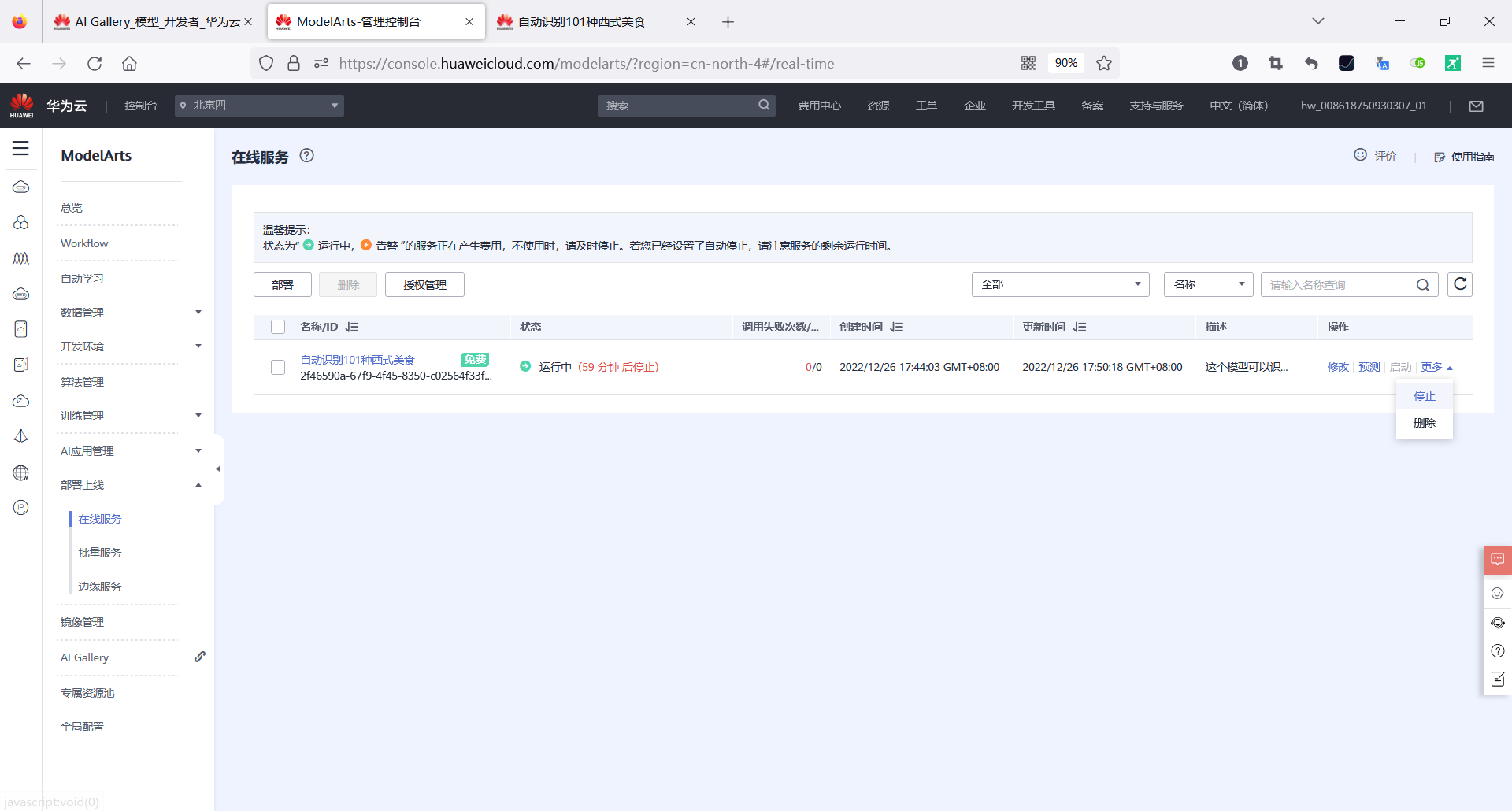Click the globe icon in the left sidebar strip
Screen dimensions: 1512x811
(21, 472)
